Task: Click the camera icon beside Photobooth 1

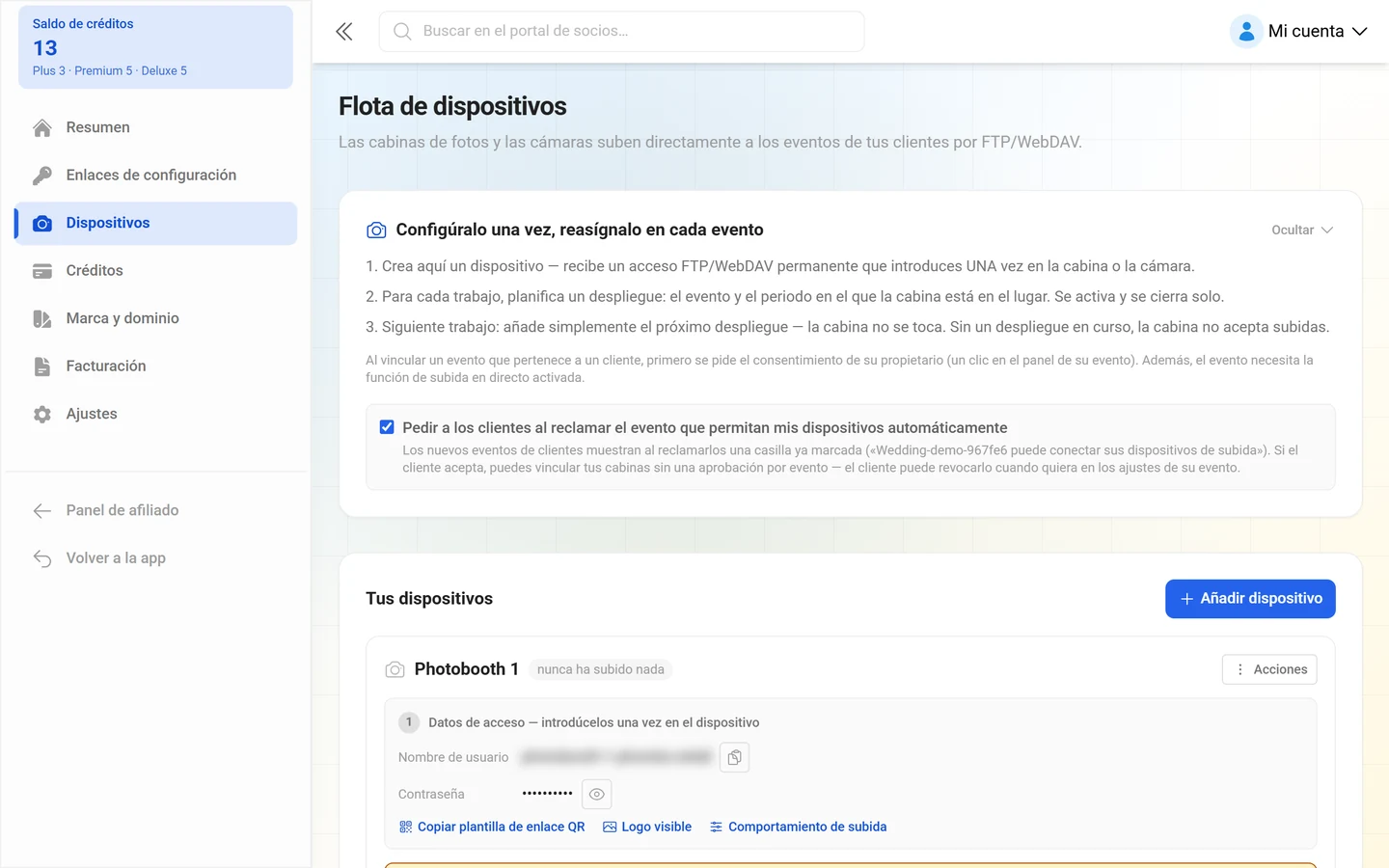Action: pyautogui.click(x=395, y=669)
